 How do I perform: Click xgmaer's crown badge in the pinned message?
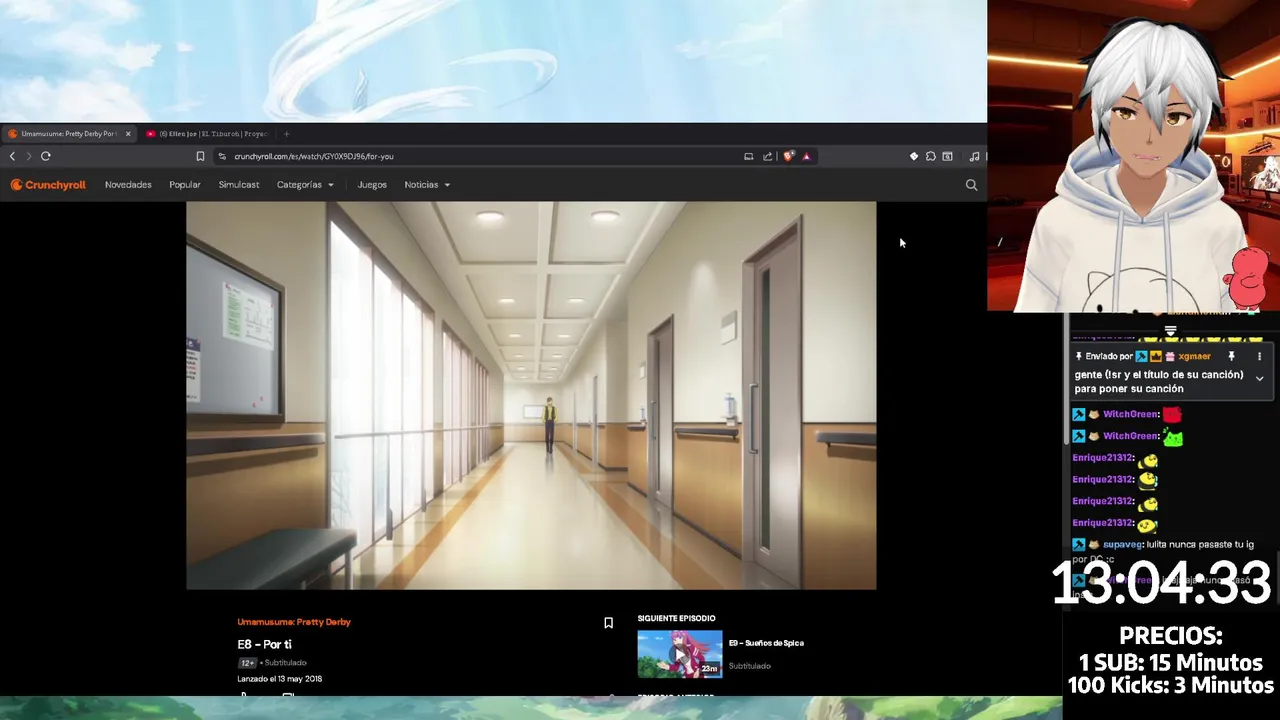(1155, 356)
